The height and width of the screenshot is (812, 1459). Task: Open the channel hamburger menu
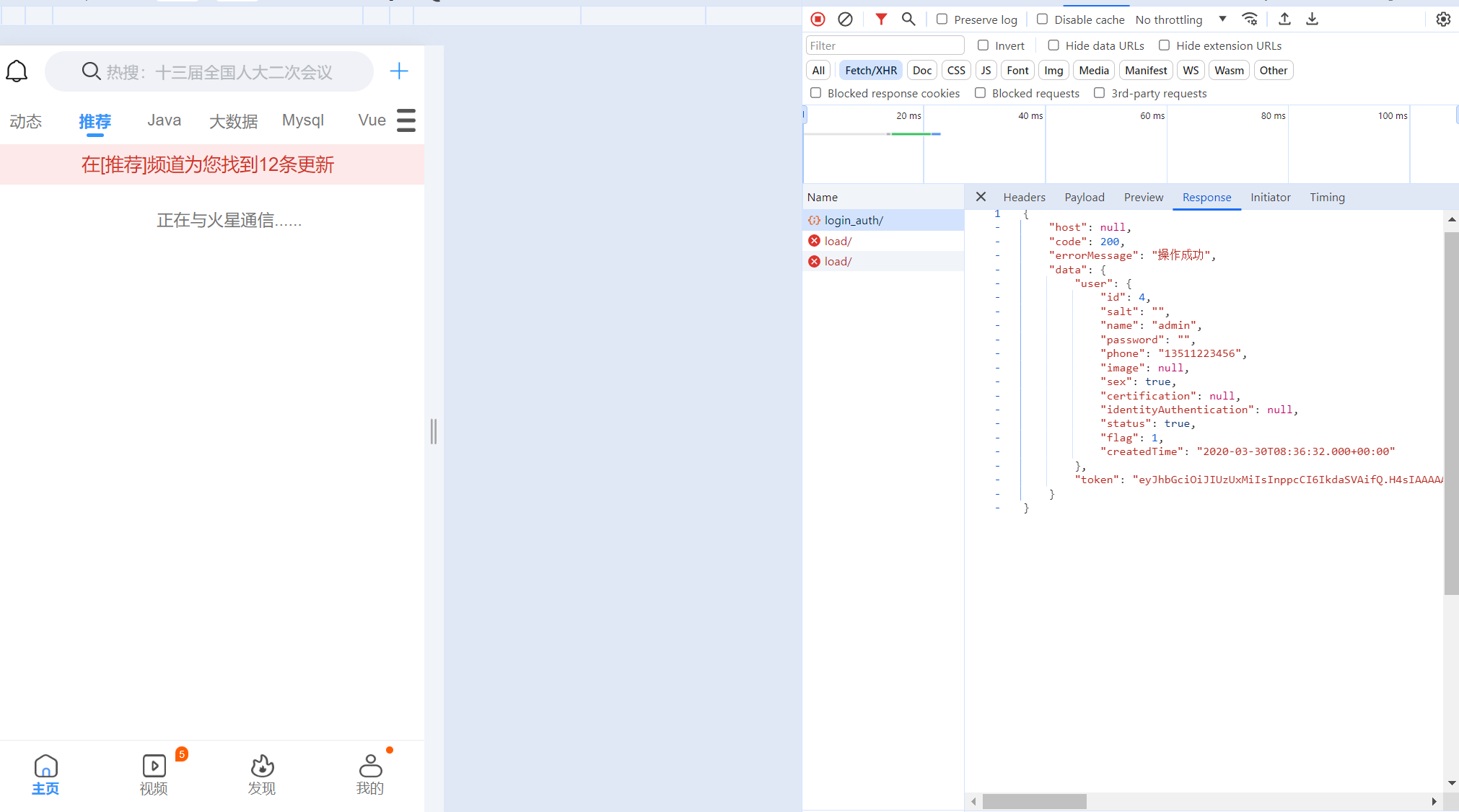[x=406, y=120]
